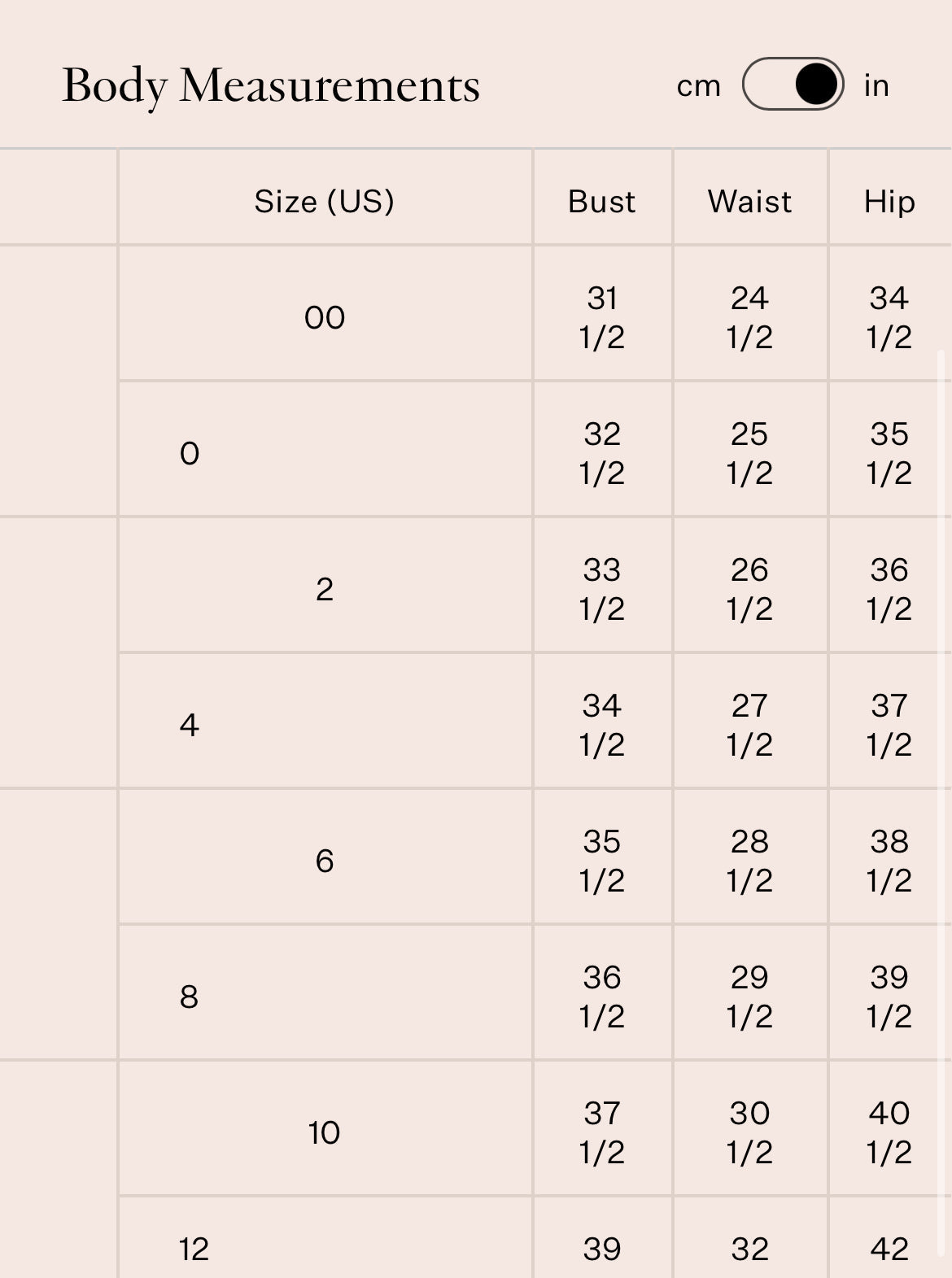Click the Bust column header

pyautogui.click(x=602, y=201)
